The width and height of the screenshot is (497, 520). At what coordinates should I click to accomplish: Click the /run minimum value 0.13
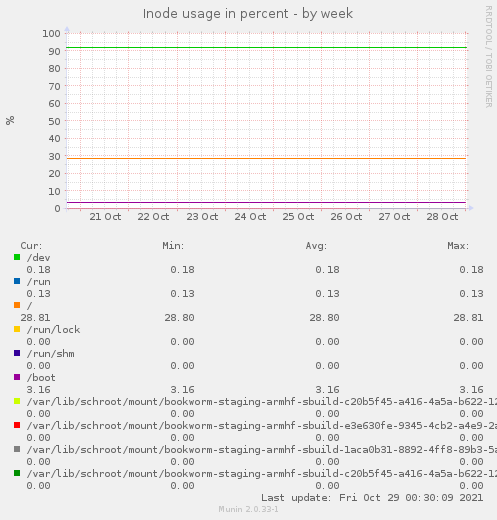[x=182, y=294]
